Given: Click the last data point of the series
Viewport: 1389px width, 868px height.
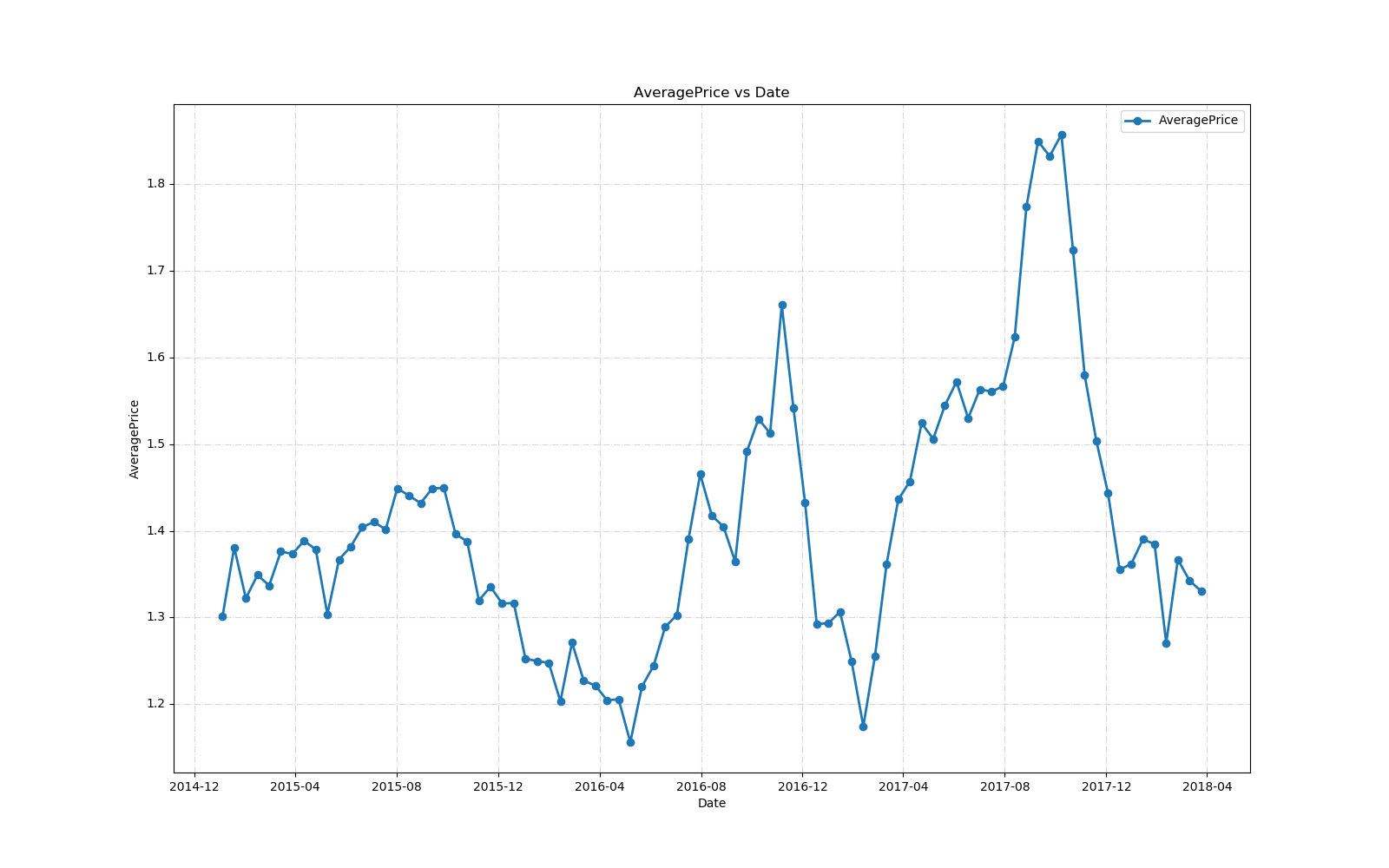Looking at the screenshot, I should point(1201,591).
